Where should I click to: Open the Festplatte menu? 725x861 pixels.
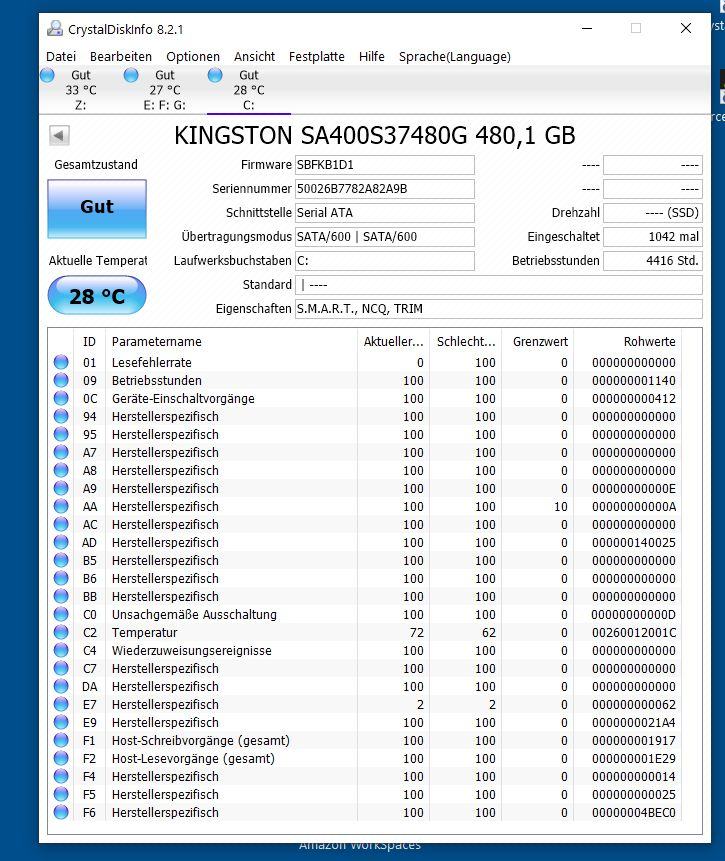316,57
